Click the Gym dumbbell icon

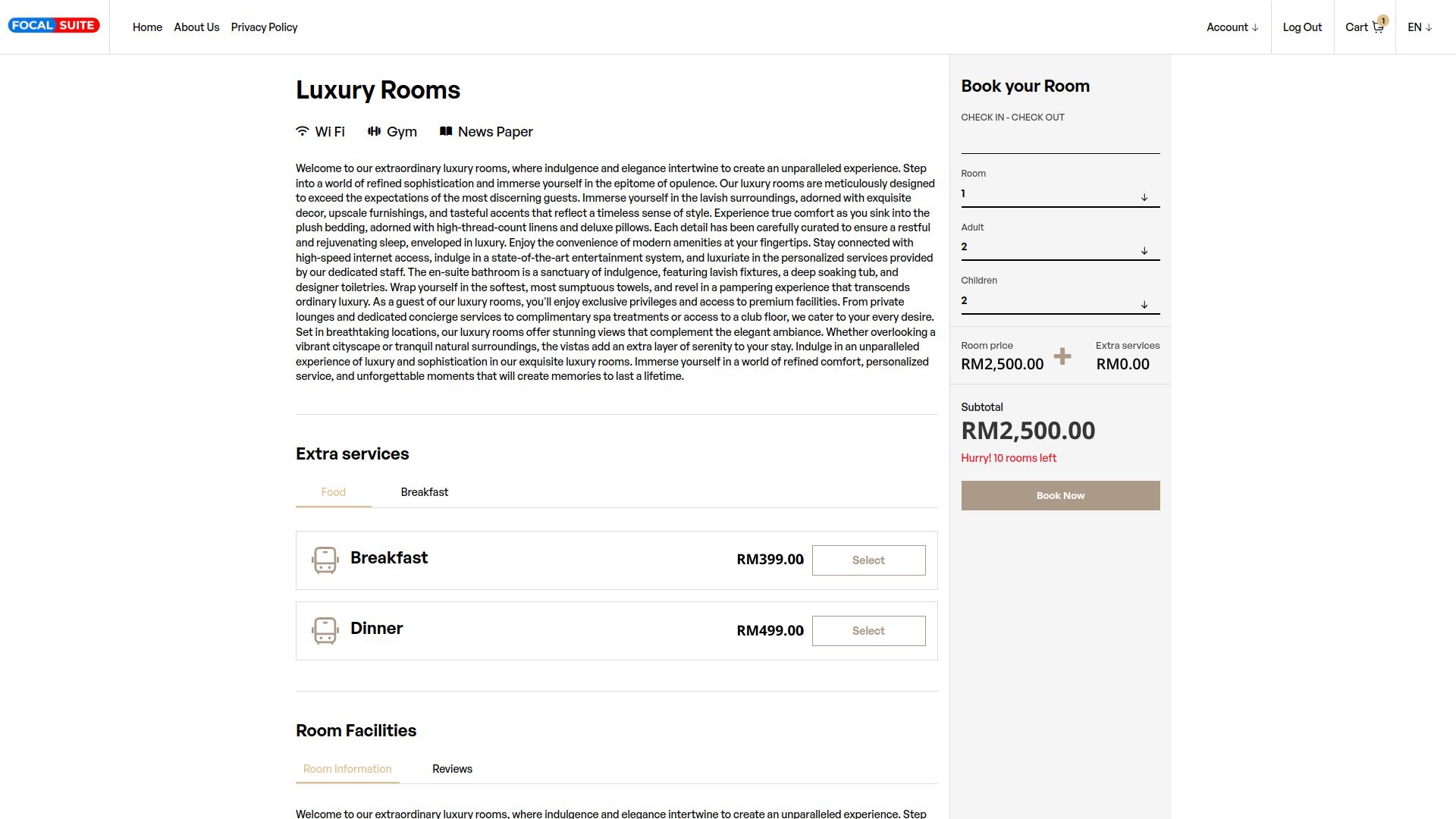coord(374,131)
